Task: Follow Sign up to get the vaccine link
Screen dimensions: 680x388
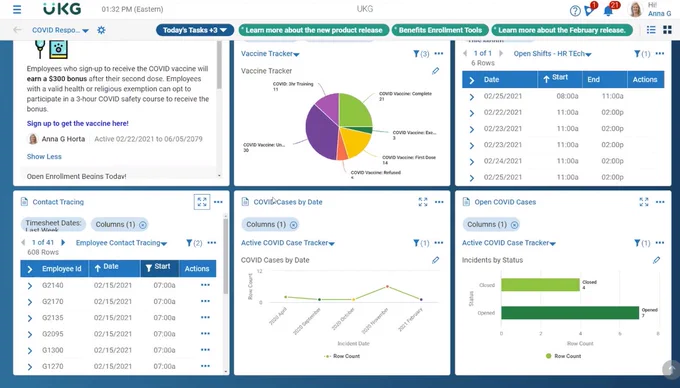Action: coord(78,124)
